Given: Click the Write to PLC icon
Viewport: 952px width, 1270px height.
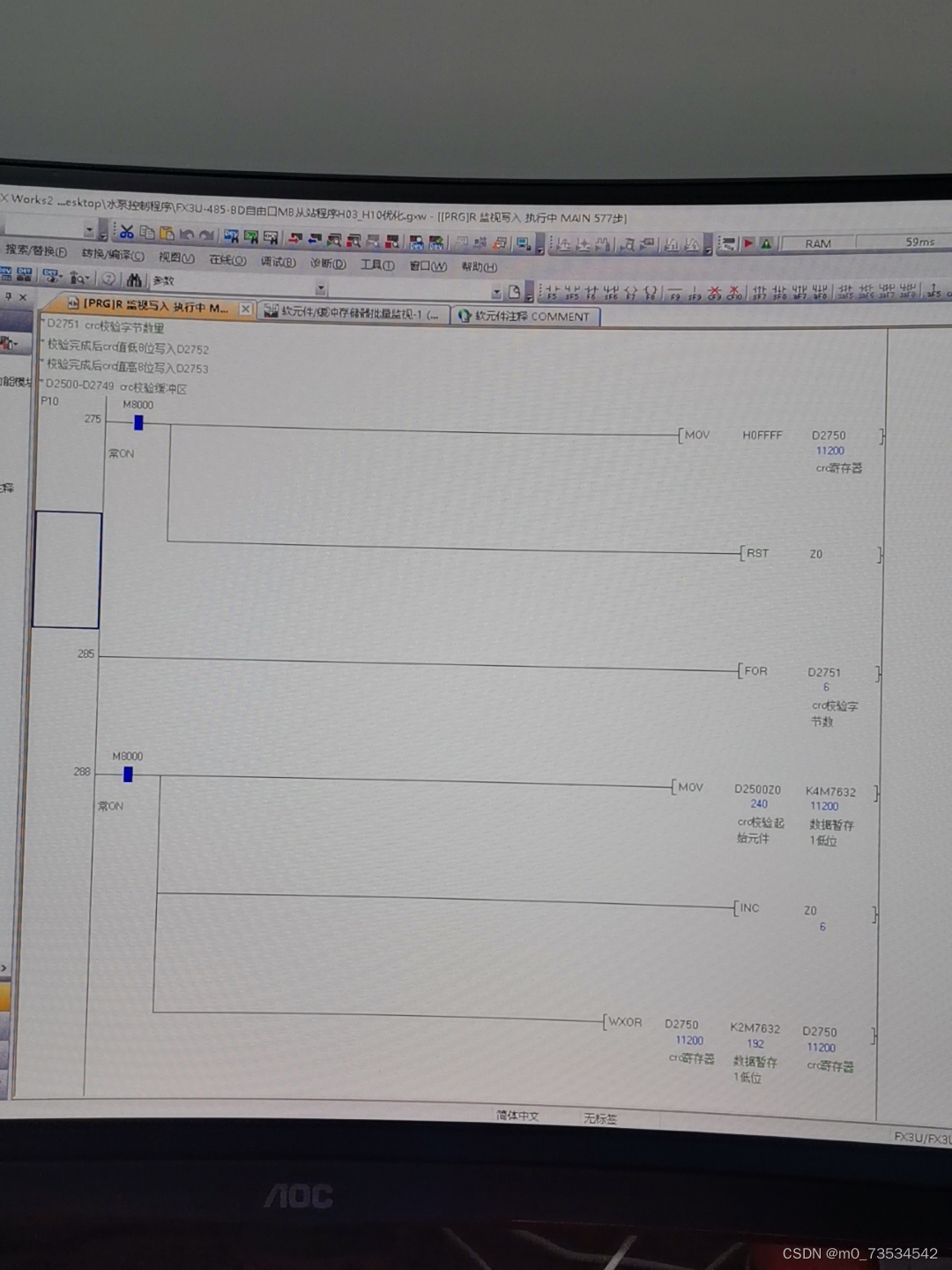Looking at the screenshot, I should pyautogui.click(x=294, y=239).
